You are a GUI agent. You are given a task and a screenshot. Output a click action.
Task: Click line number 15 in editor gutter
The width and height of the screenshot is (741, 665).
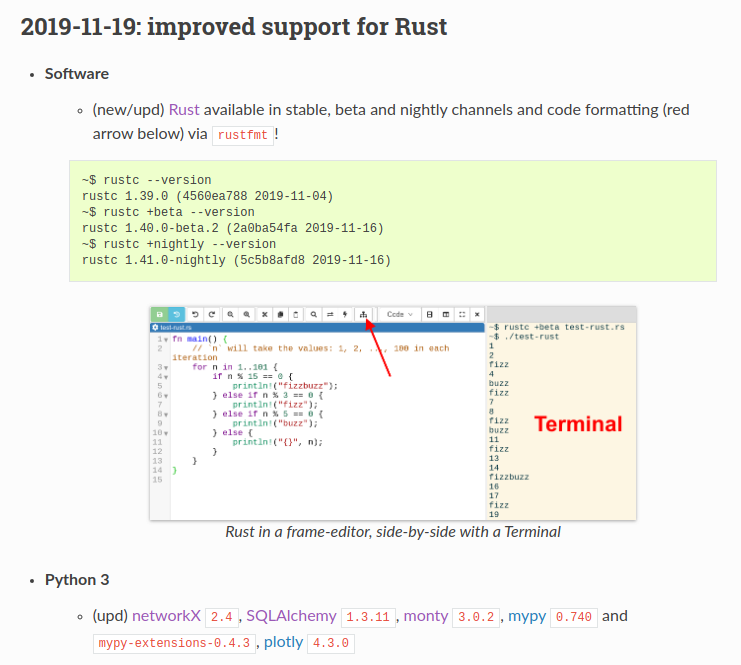[x=157, y=480]
